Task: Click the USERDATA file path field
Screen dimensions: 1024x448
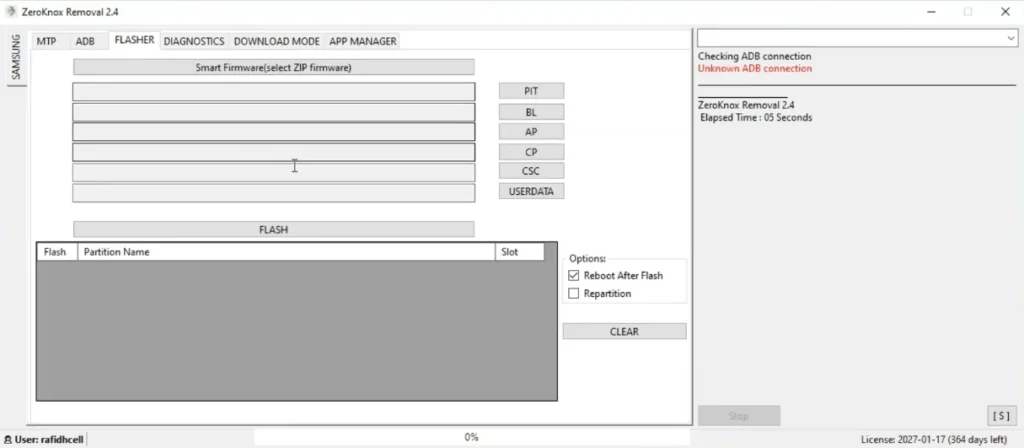Action: coord(274,193)
